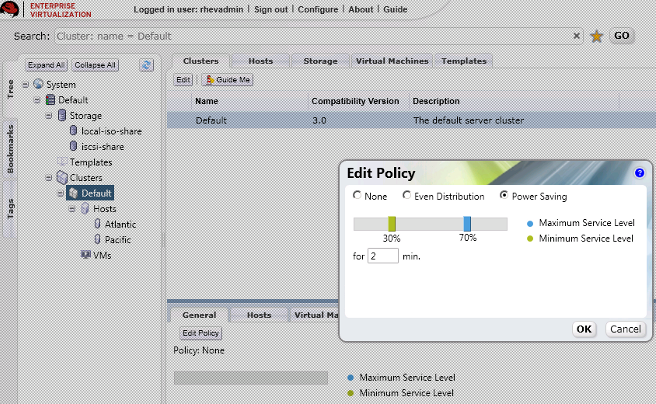This screenshot has height=404, width=656.
Task: Click the minutes input field
Action: tap(383, 256)
